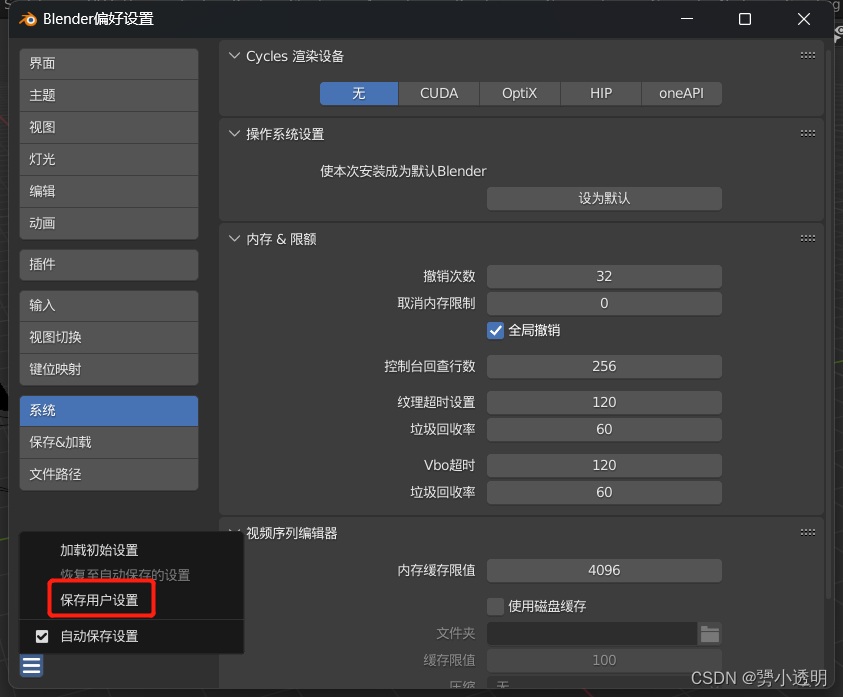Toggle the 全局撤销 checkbox
Viewport: 843px width, 697px height.
tap(495, 330)
